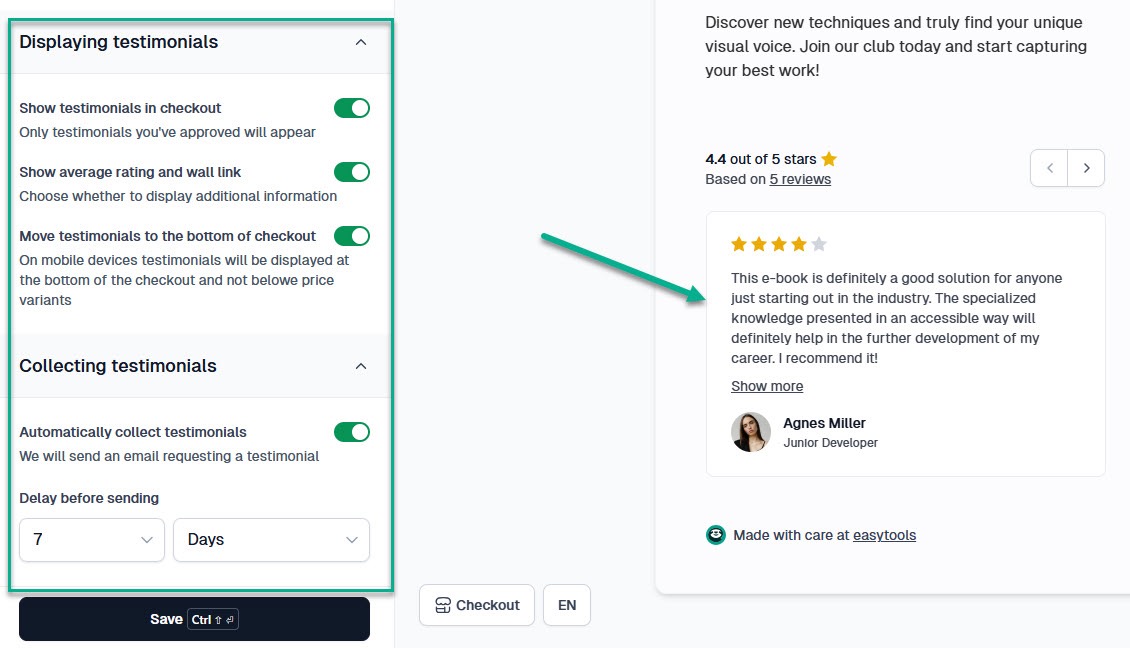Open the easytools link
Viewport: 1130px width, 648px height.
pyautogui.click(x=884, y=536)
